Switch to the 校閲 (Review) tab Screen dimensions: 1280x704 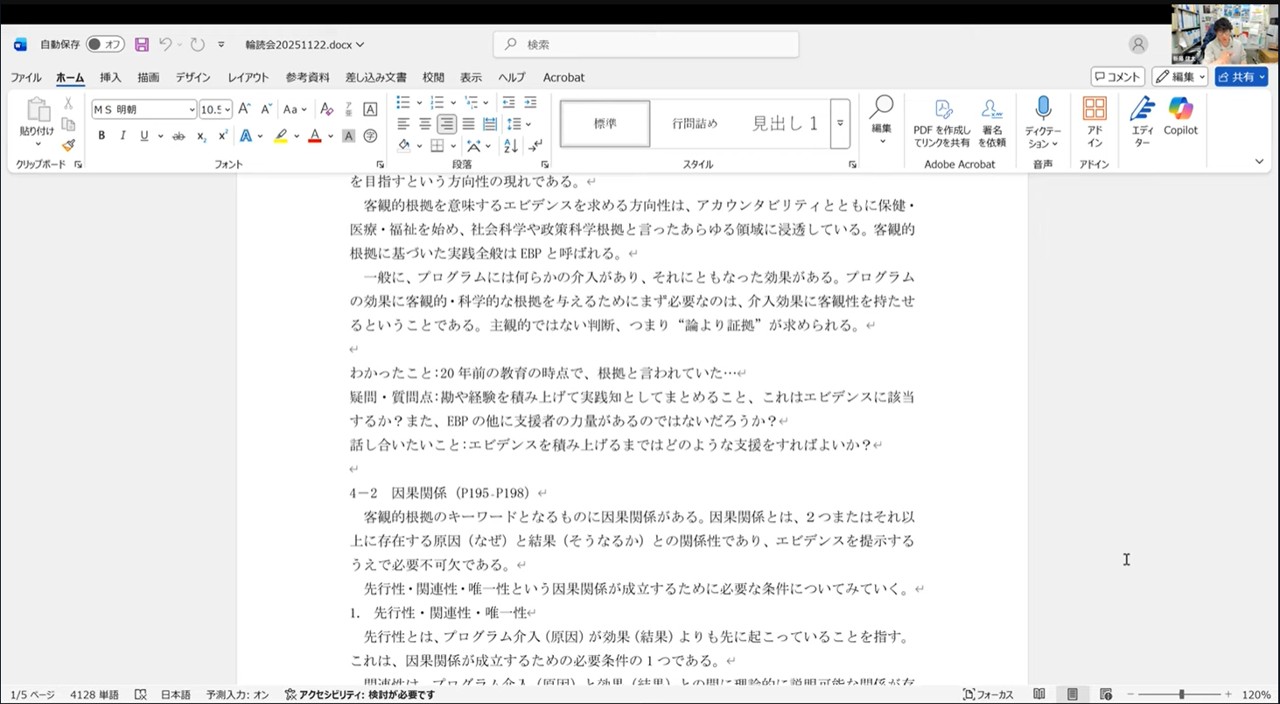[x=433, y=77]
